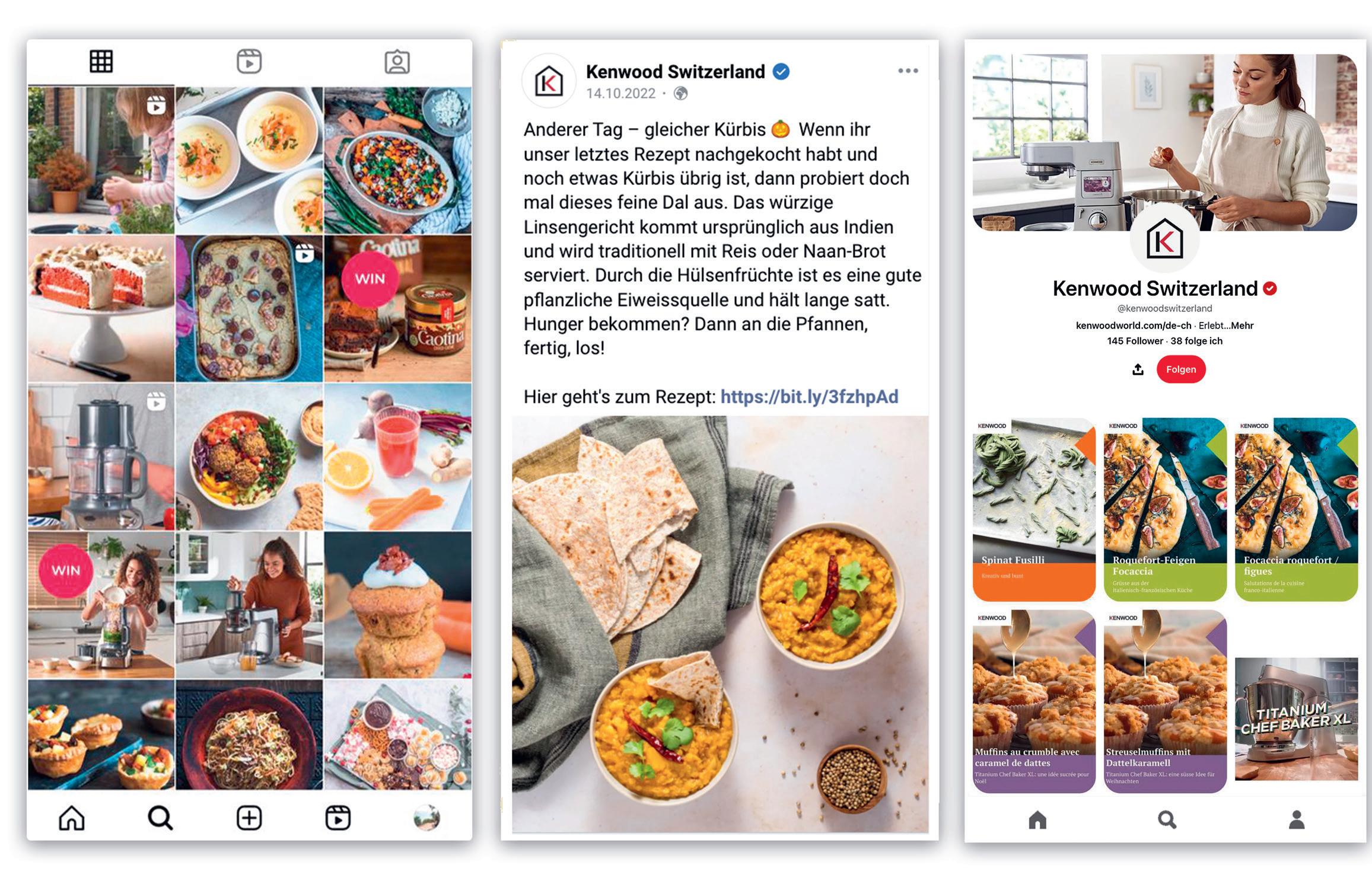Expand the profile description with Mehr
This screenshot has height=881, width=1372.
(1242, 325)
